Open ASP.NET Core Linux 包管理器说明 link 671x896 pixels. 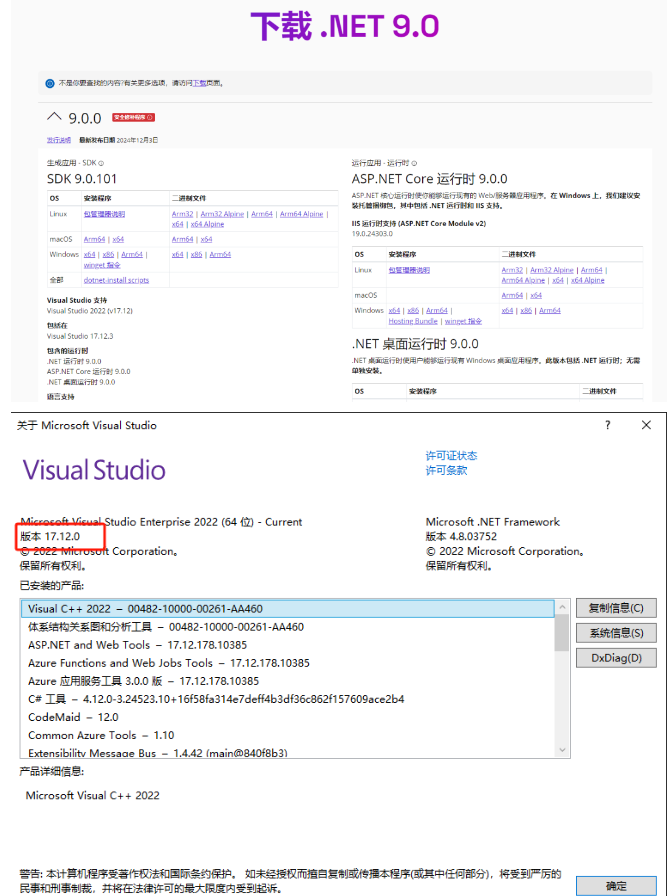coord(409,270)
